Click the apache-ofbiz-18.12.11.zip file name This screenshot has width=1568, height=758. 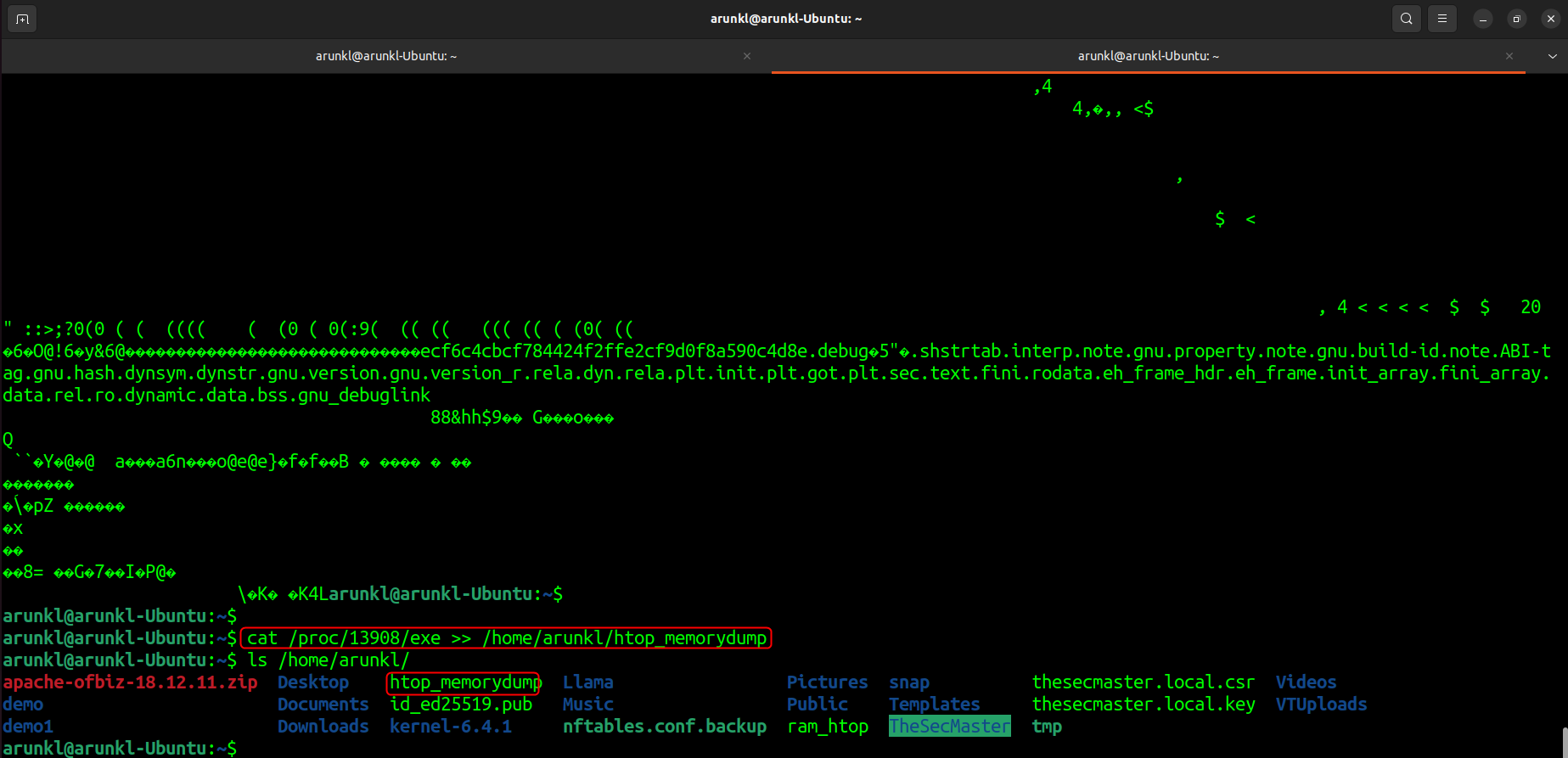[x=130, y=682]
